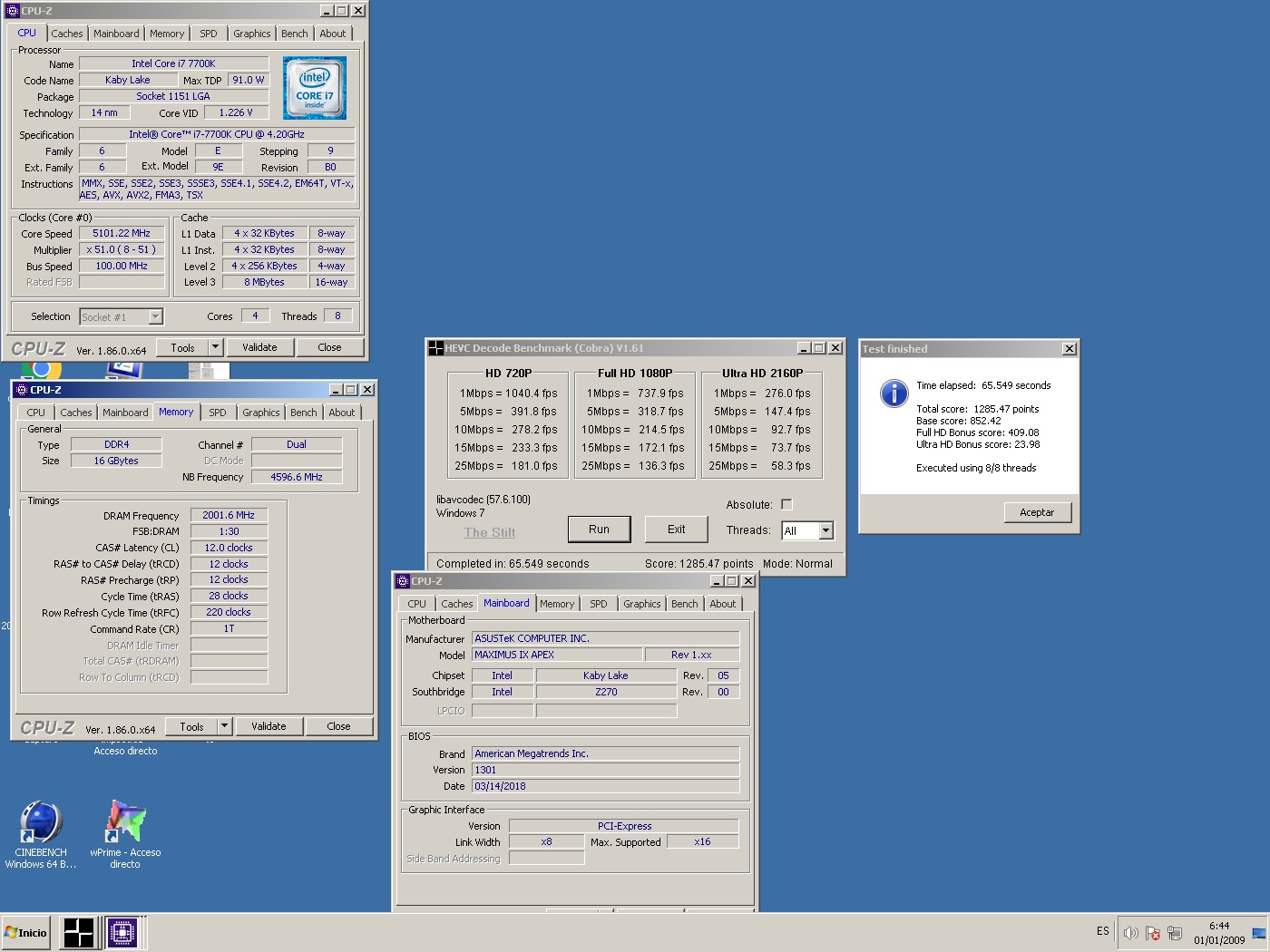Click the DRAM Frequency 2001.6 MHz field
Image resolution: width=1270 pixels, height=952 pixels.
(229, 515)
